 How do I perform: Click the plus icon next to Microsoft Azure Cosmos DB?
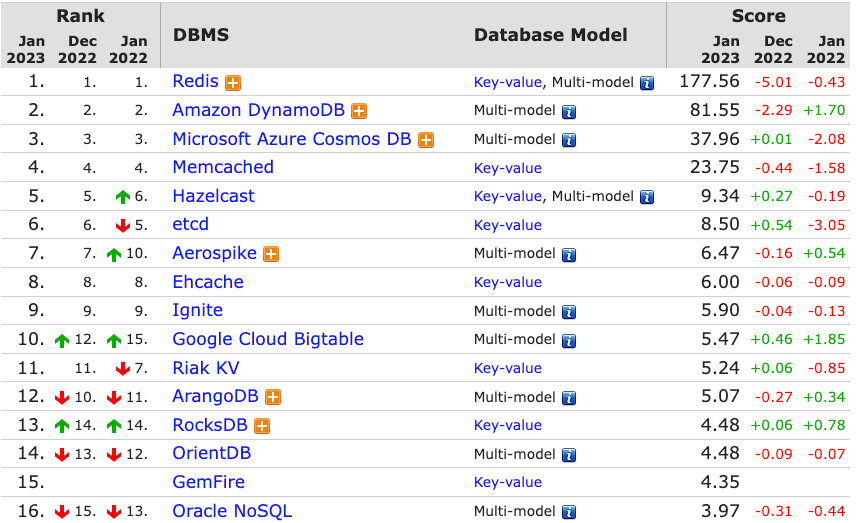(426, 140)
